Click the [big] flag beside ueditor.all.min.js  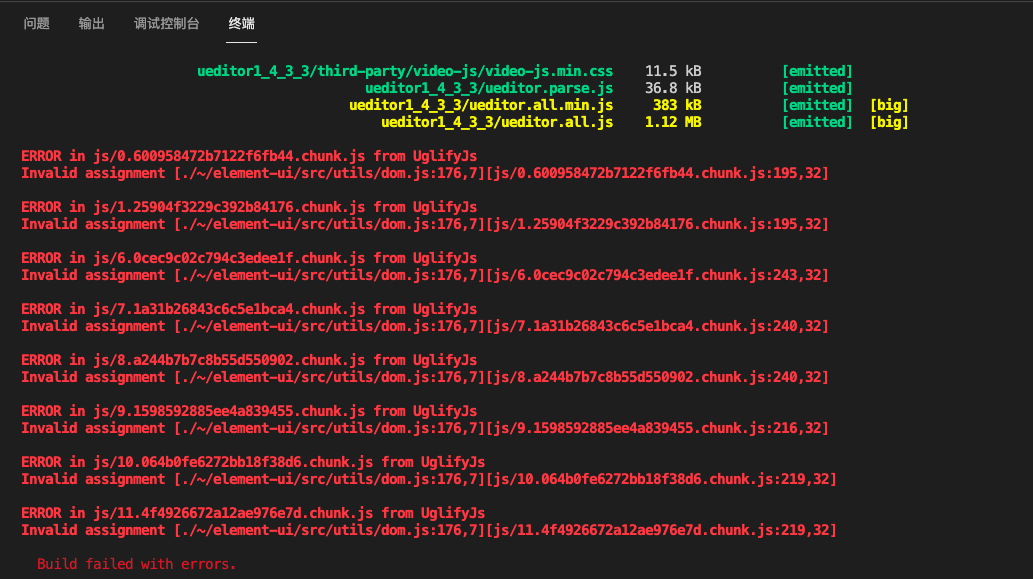pyautogui.click(x=889, y=105)
